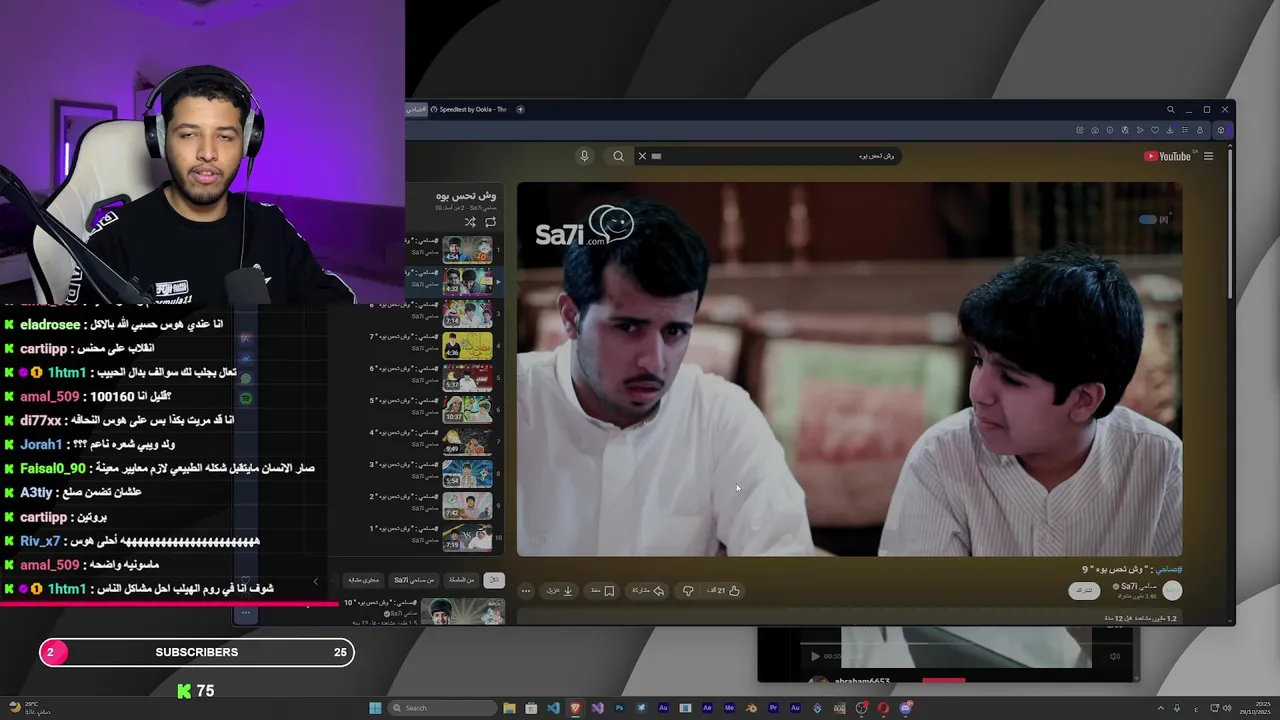The height and width of the screenshot is (720, 1280).
Task: Select the 'الكل' filter chip
Action: (493, 580)
